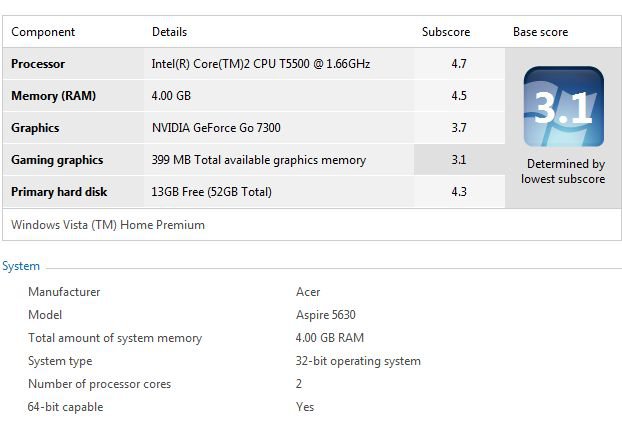
Task: Click the Acer manufacturer value
Action: tap(308, 292)
